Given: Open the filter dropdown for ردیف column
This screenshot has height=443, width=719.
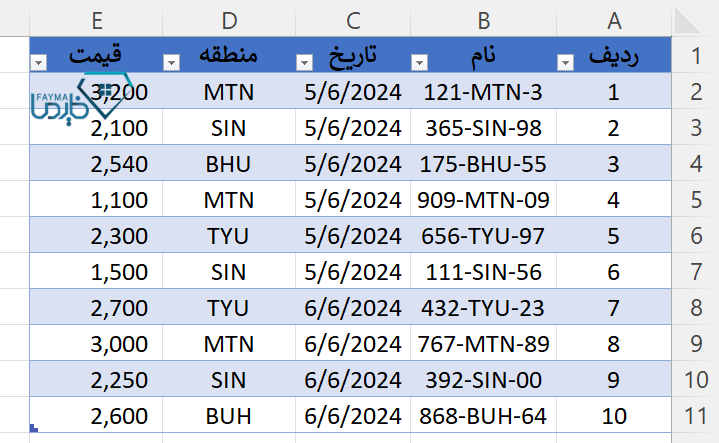Looking at the screenshot, I should [x=565, y=62].
